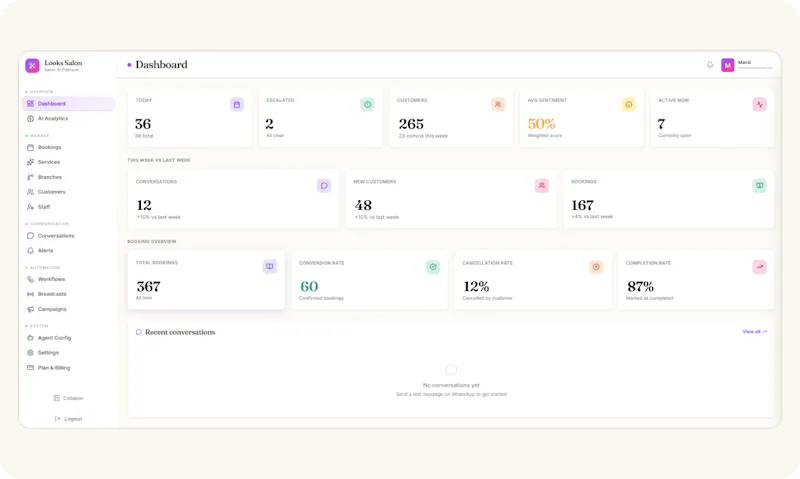This screenshot has width=800, height=479.
Task: Open Agent Config settings
Action: (x=68, y=338)
